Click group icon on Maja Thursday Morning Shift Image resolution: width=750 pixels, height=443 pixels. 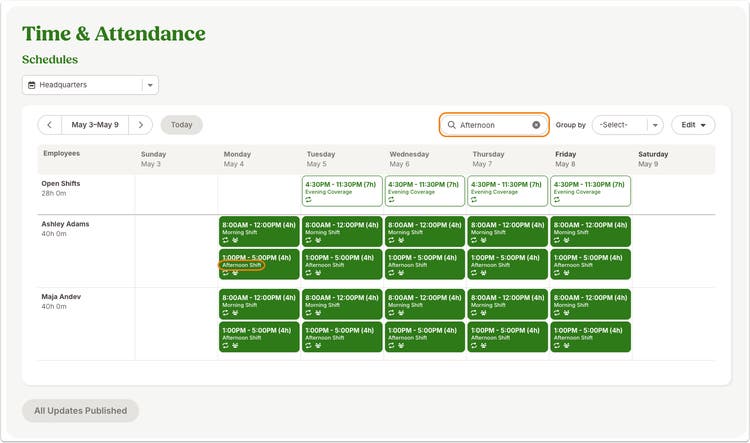pyautogui.click(x=484, y=313)
